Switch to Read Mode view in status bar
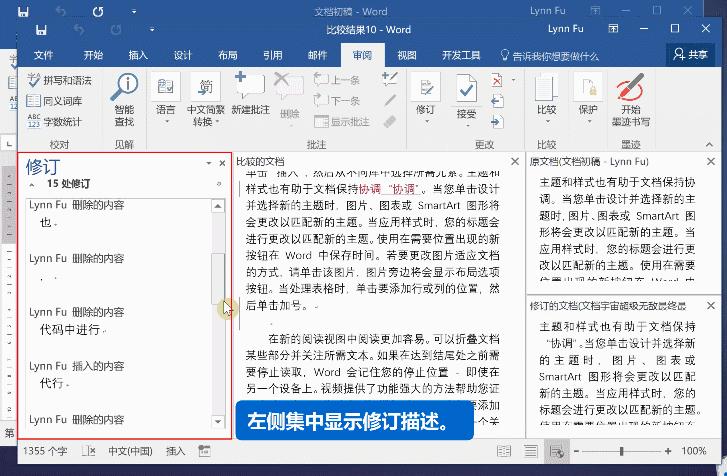Image resolution: width=727 pixels, height=476 pixels. click(x=504, y=451)
